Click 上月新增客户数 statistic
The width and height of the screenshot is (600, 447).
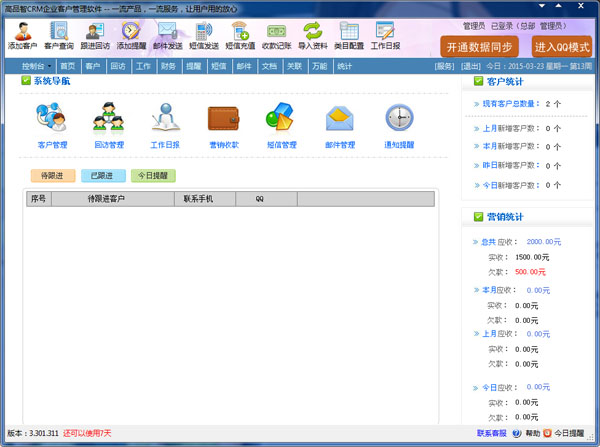(517, 129)
